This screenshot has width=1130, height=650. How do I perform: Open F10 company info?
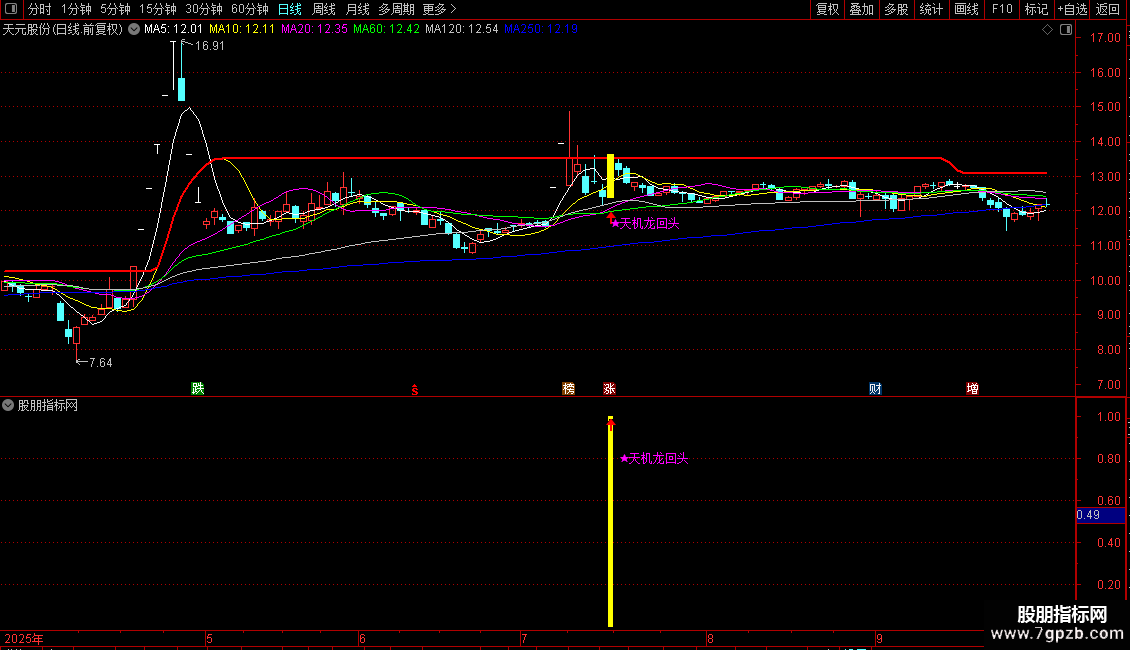click(1002, 9)
